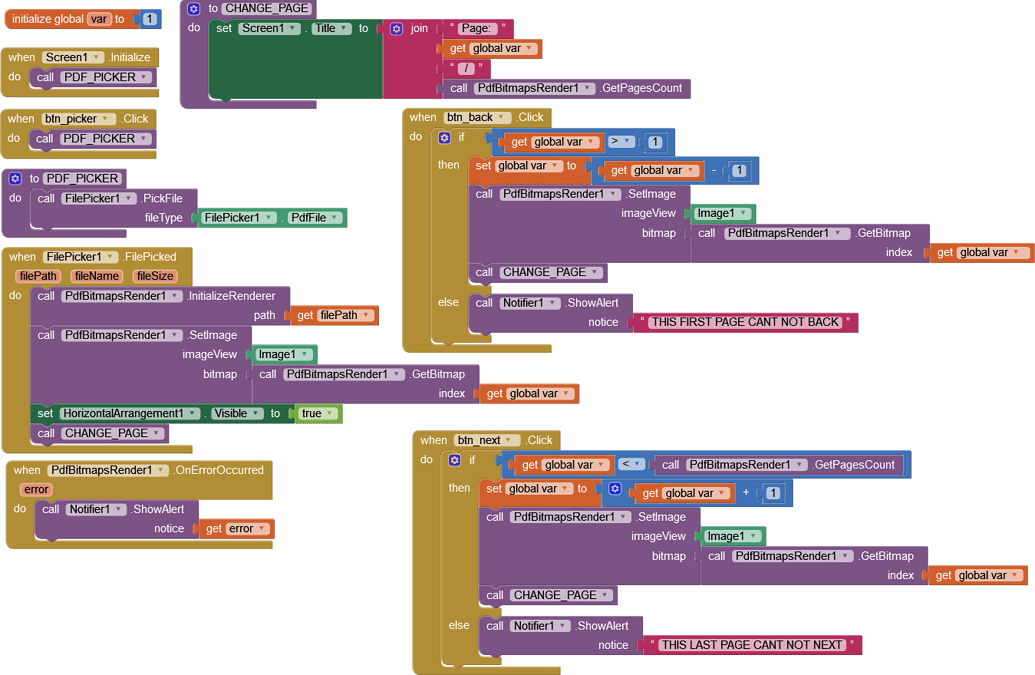Viewport: 1035px width, 675px height.
Task: Click the error parameter in OnErrorOccurred
Action: [x=36, y=489]
